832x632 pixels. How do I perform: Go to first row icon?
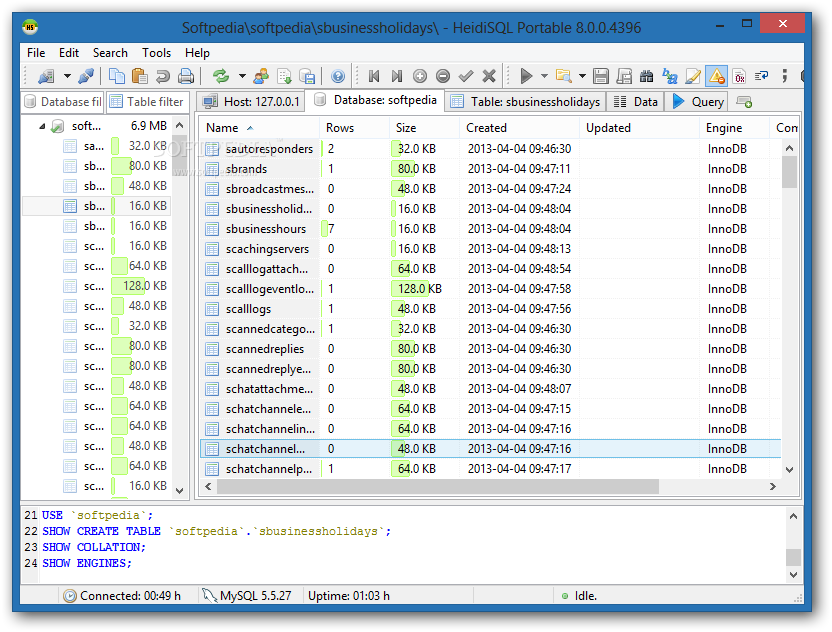pos(374,76)
